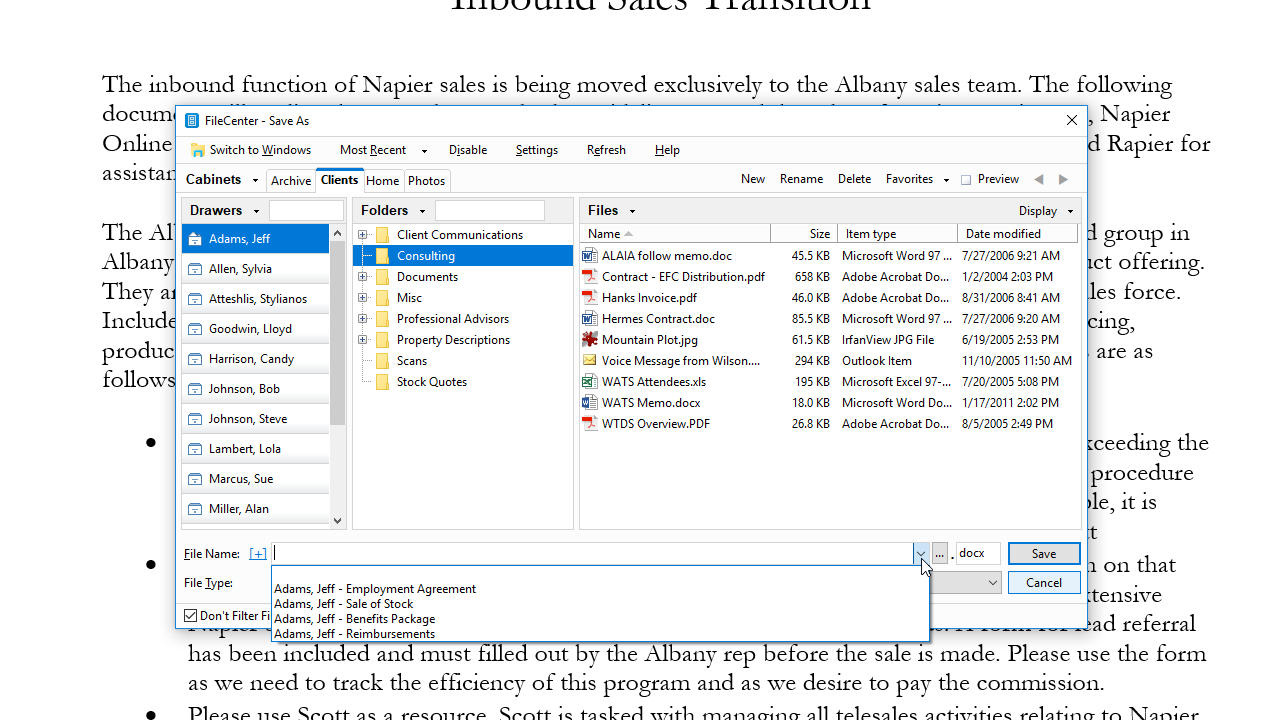Enable the Preview checkbox

point(964,179)
